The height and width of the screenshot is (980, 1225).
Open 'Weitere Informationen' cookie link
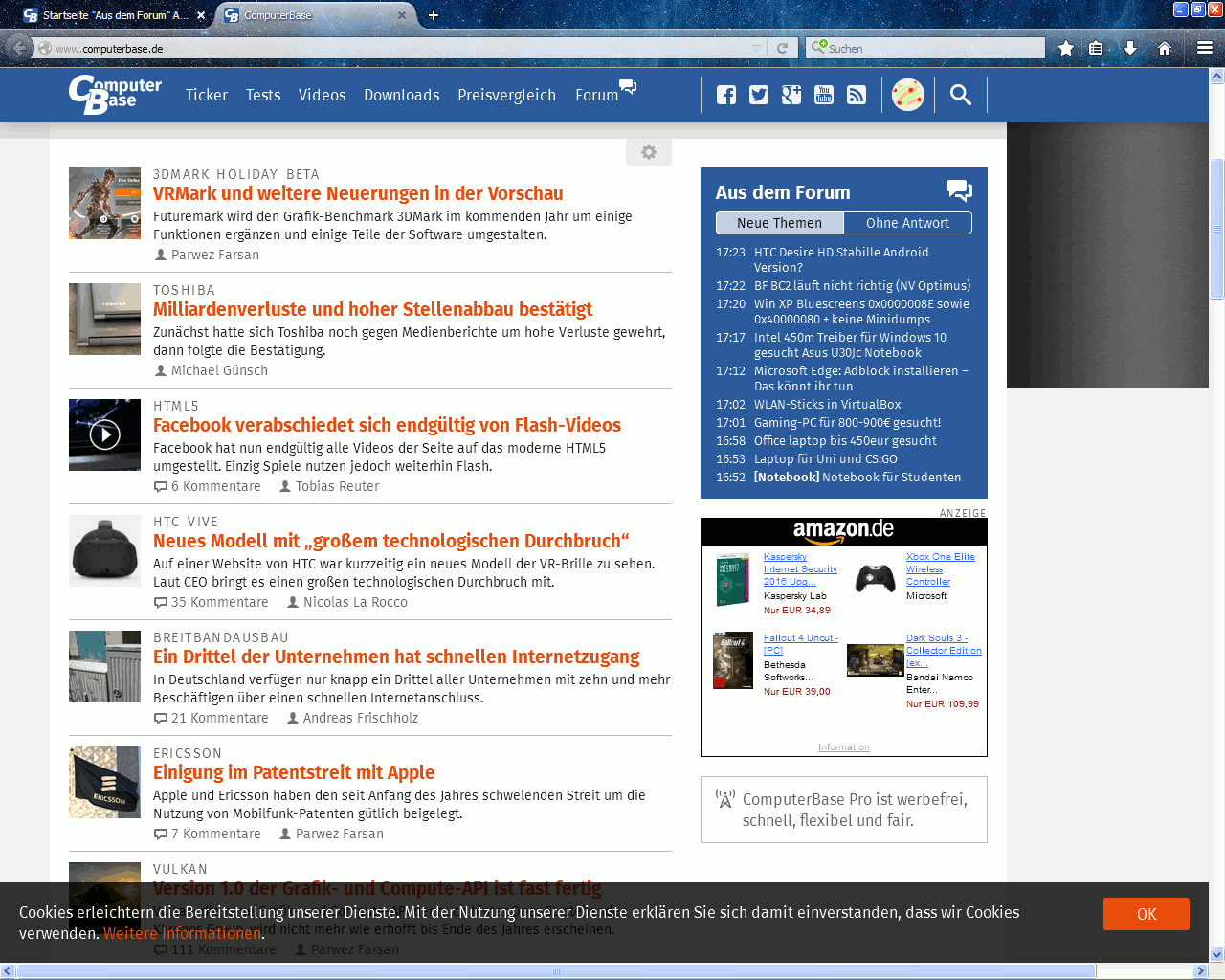click(182, 933)
